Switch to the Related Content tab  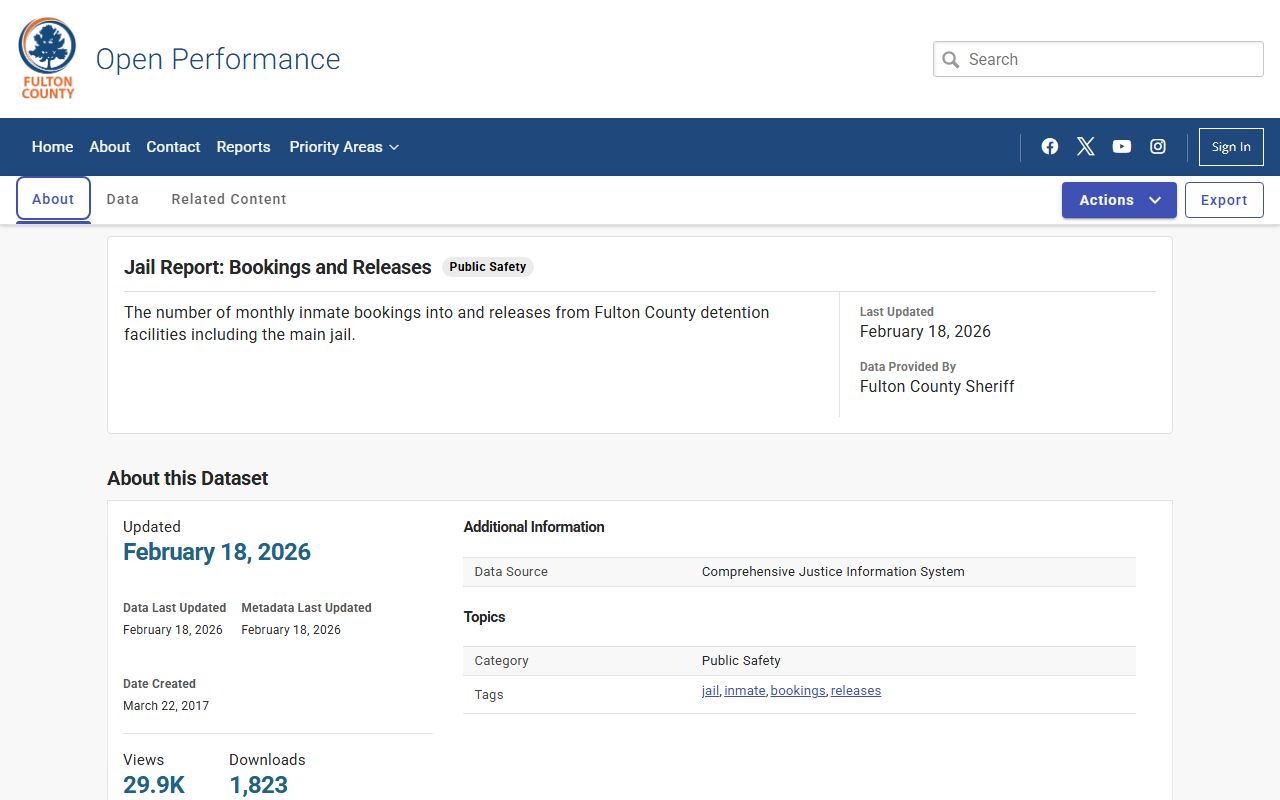pyautogui.click(x=229, y=199)
